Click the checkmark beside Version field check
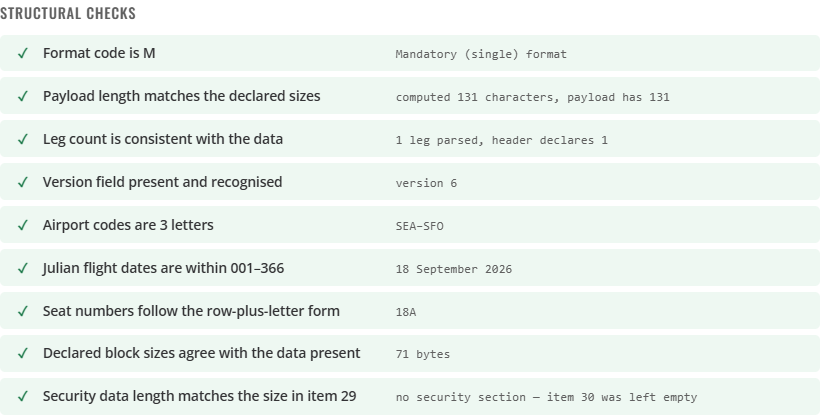820x415 pixels. click(22, 182)
